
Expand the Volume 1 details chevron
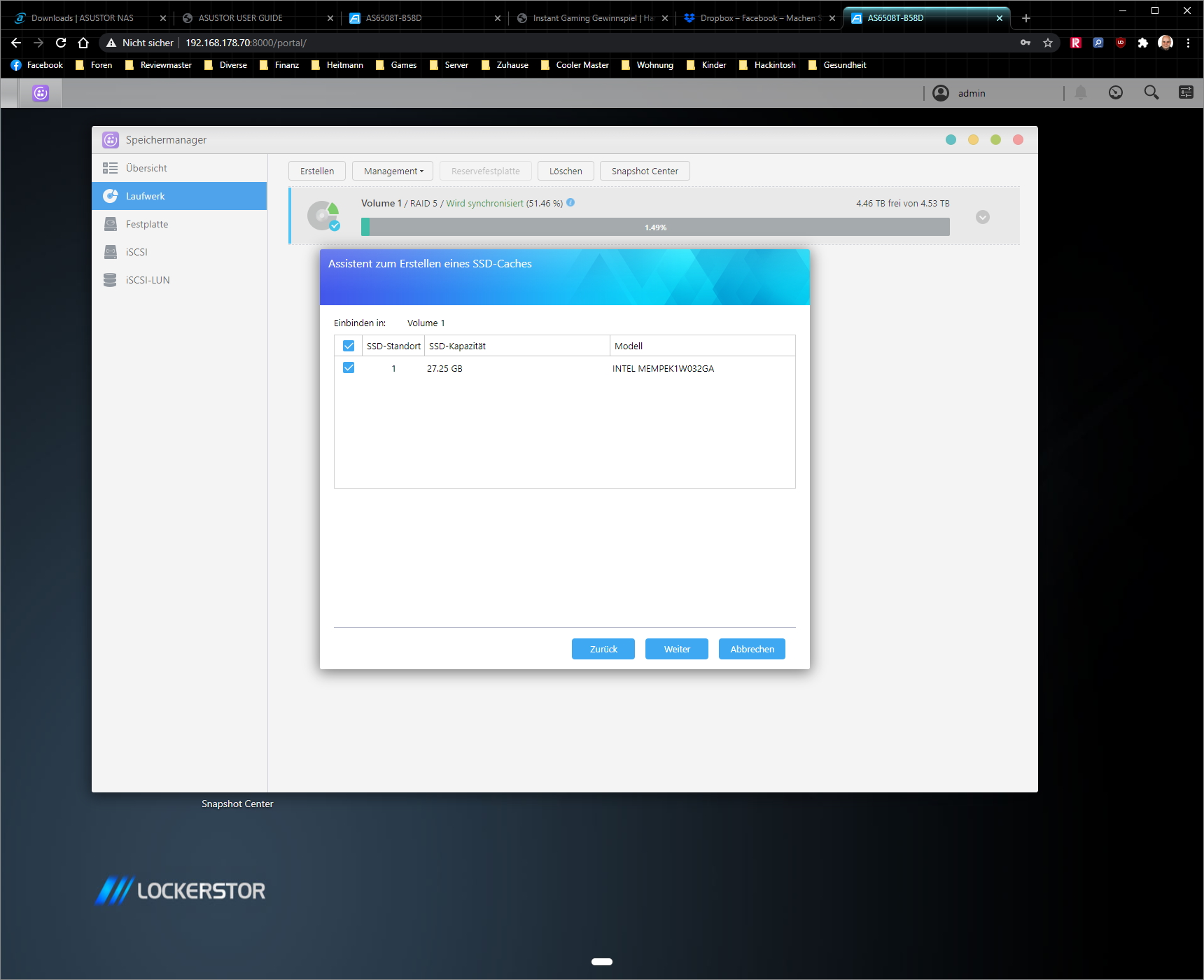tap(983, 217)
